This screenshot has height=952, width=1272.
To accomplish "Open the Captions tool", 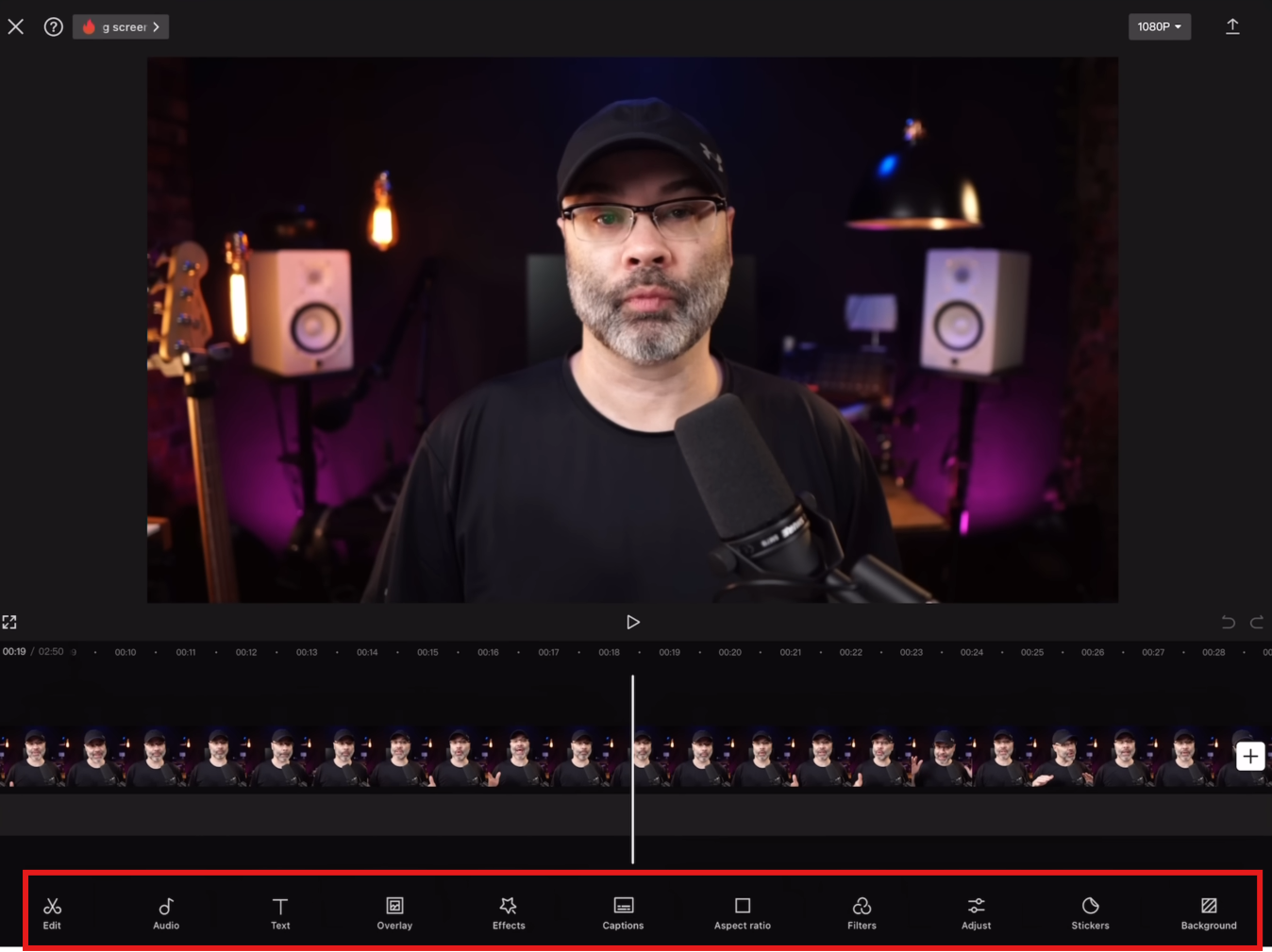I will [623, 910].
